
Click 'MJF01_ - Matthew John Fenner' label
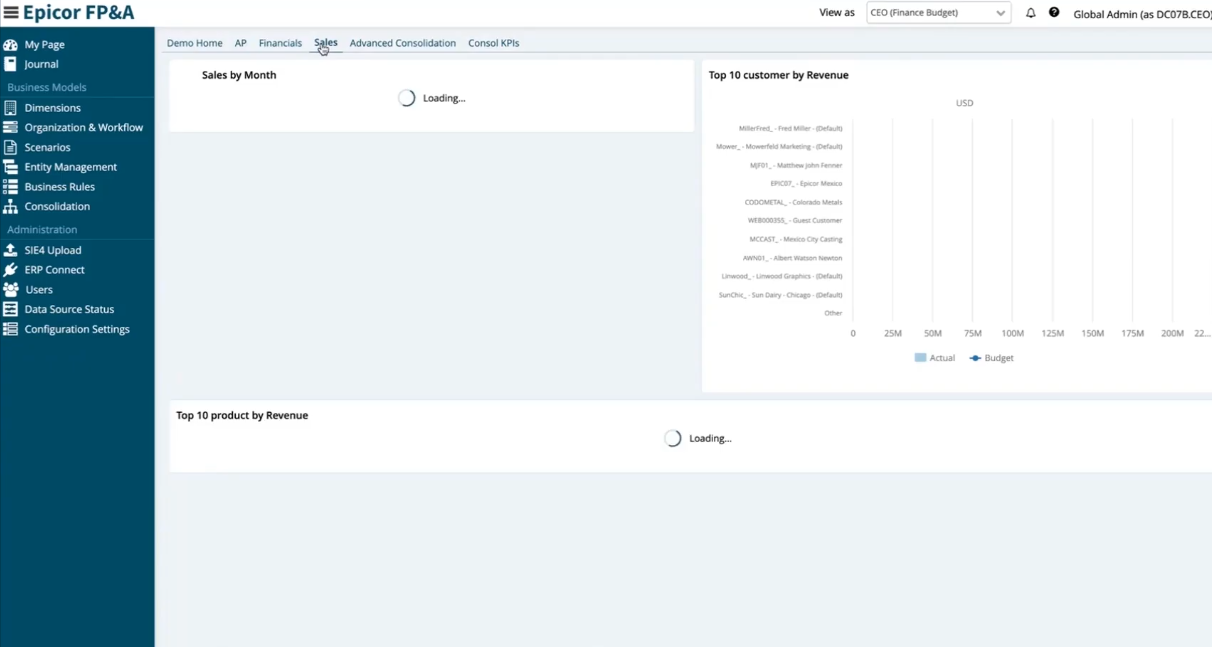click(x=796, y=166)
